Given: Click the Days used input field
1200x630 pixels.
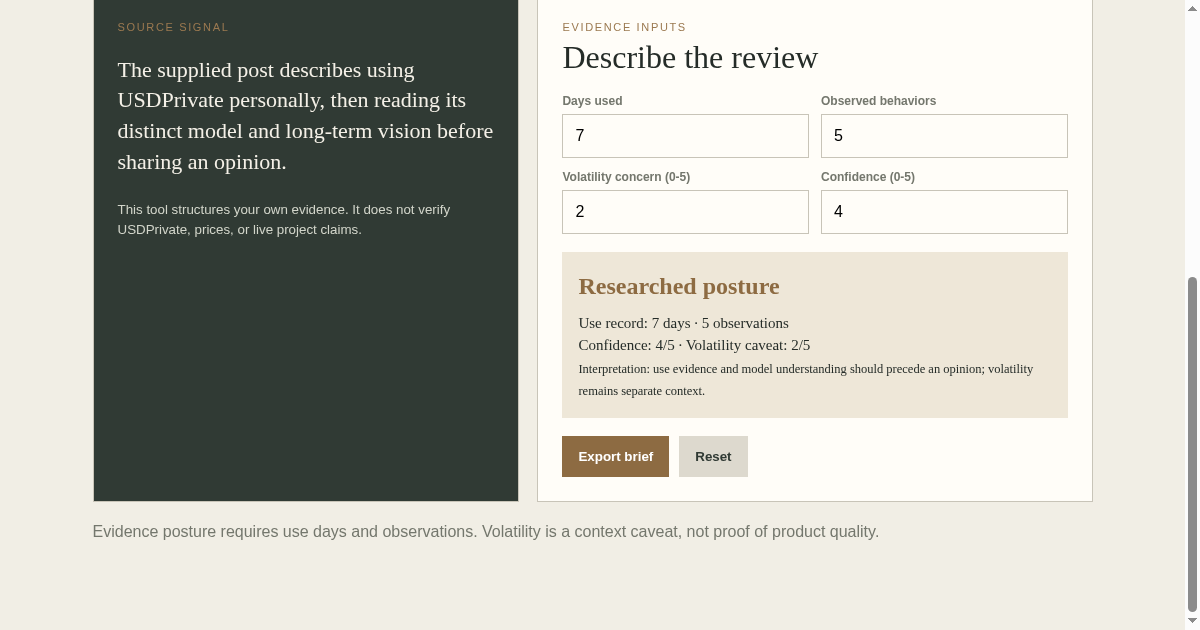Looking at the screenshot, I should pyautogui.click(x=685, y=136).
